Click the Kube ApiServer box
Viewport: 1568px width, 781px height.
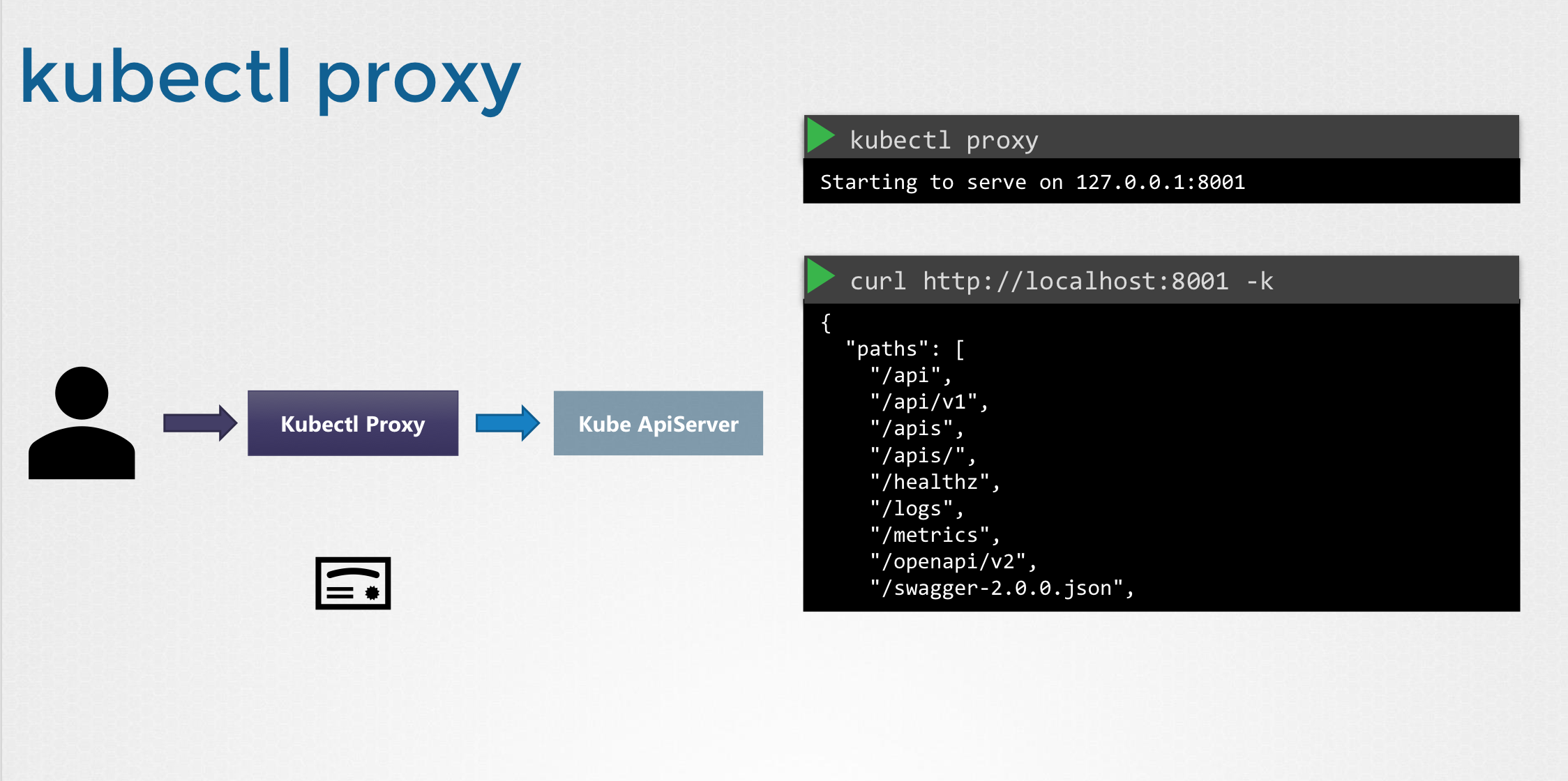[x=658, y=423]
